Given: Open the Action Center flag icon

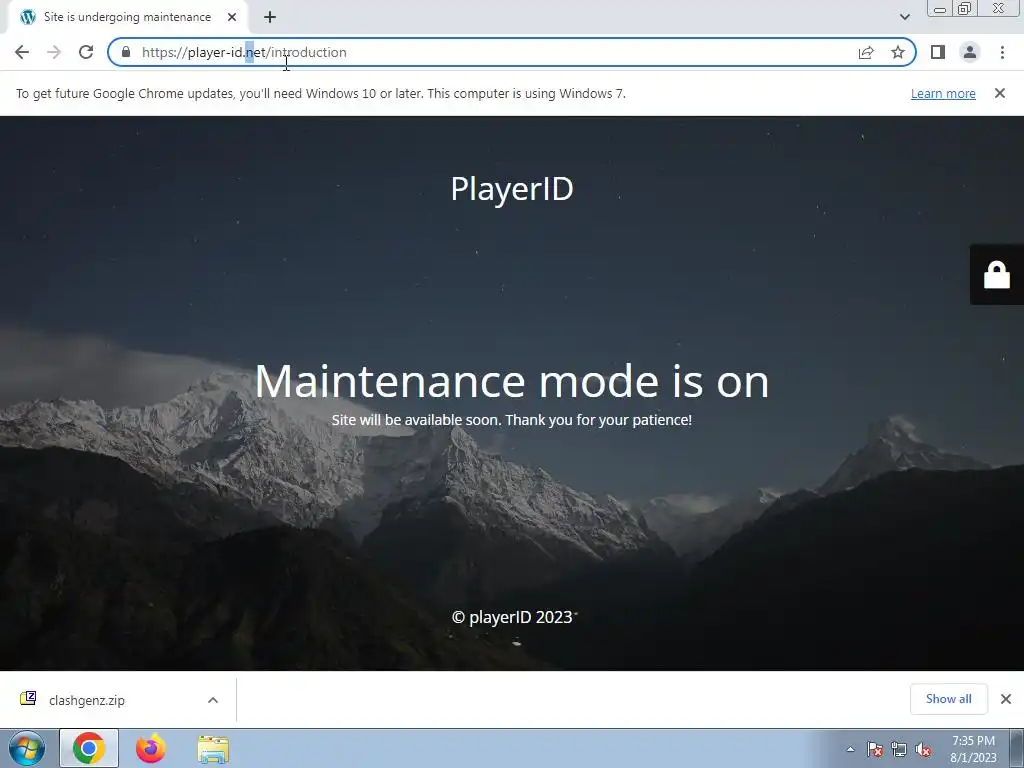Looking at the screenshot, I should 875,749.
